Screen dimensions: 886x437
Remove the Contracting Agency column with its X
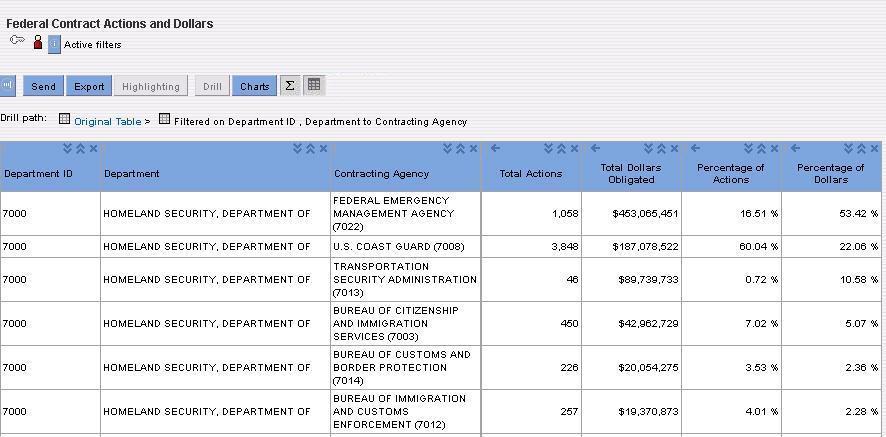click(474, 149)
